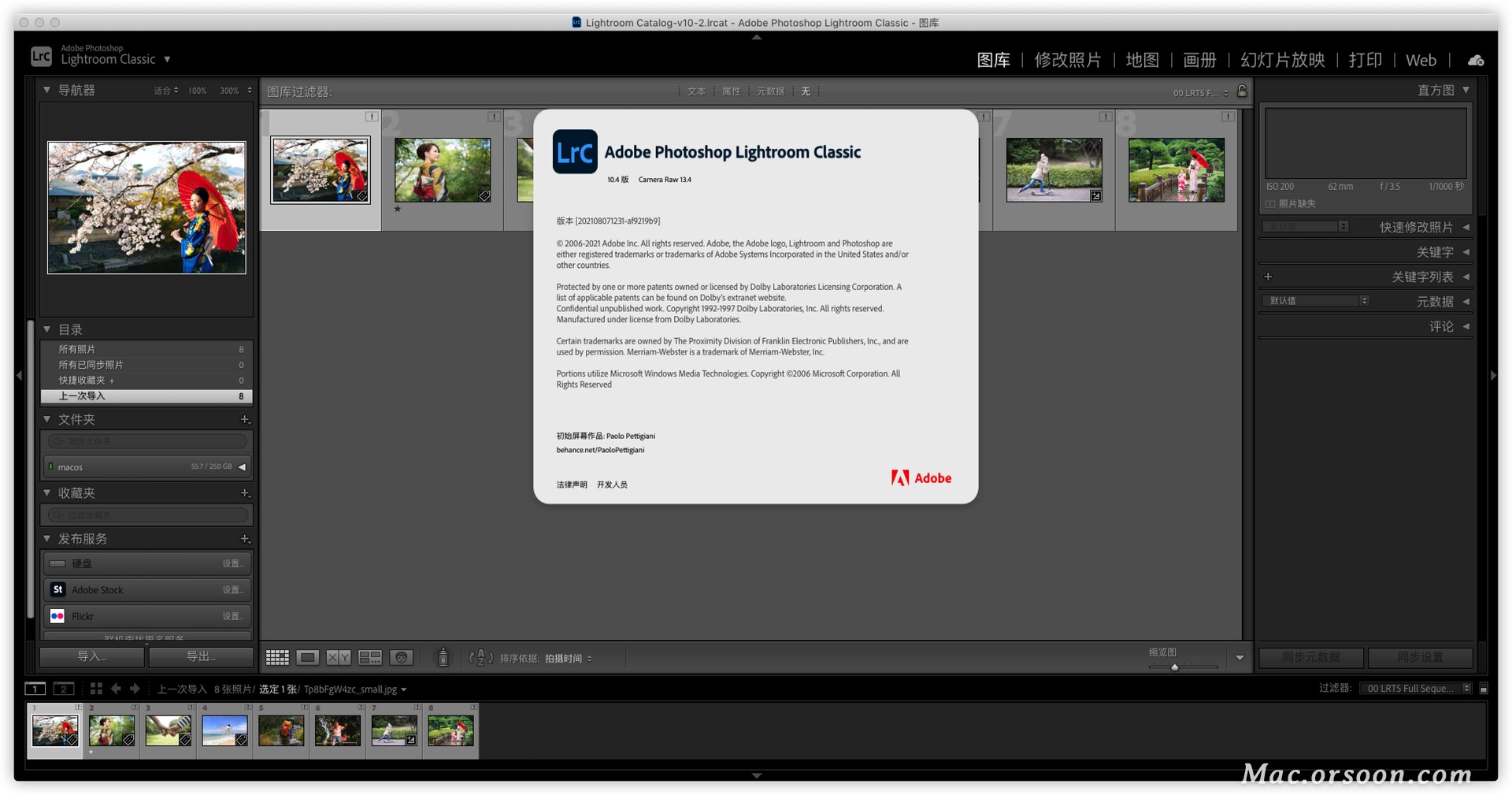Open Survey view in the toolbar
The width and height of the screenshot is (1512, 795).
370,657
